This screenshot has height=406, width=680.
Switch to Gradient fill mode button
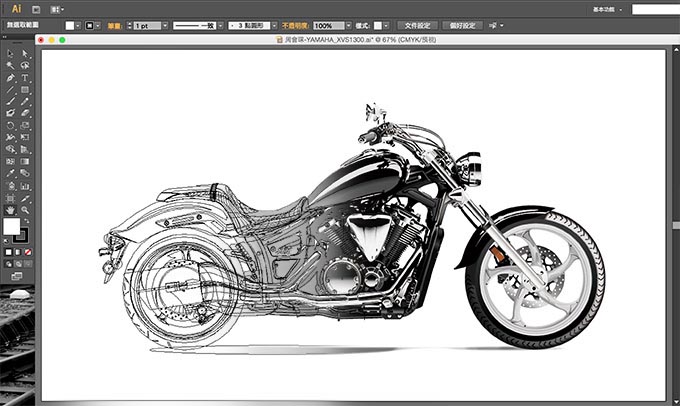point(18,252)
